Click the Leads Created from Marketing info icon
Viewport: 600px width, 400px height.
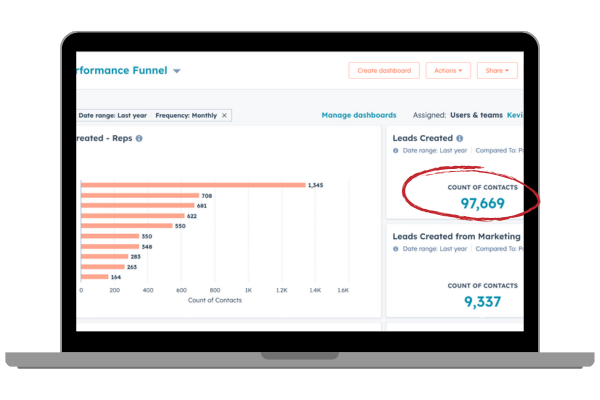pyautogui.click(x=396, y=249)
